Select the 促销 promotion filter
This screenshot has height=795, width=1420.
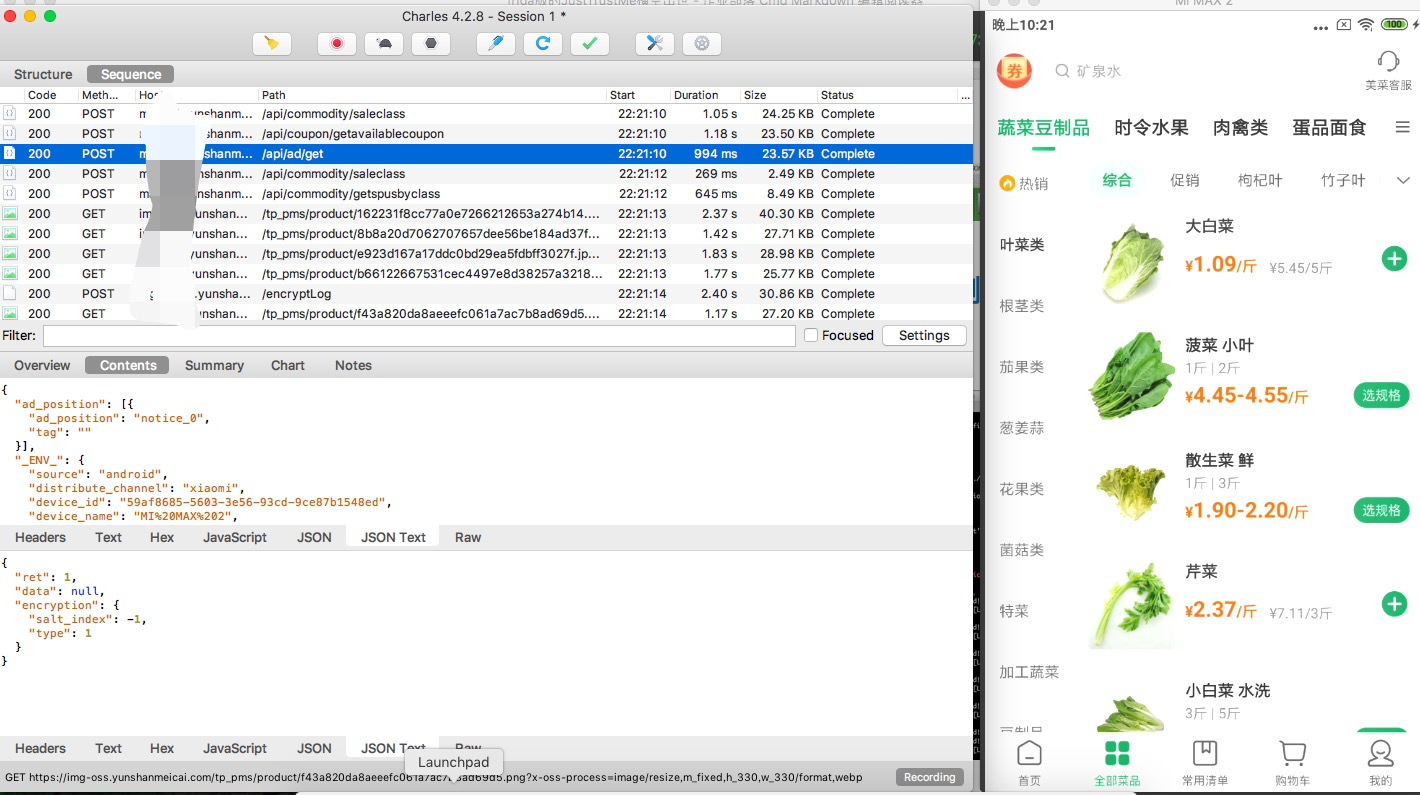[x=1184, y=180]
